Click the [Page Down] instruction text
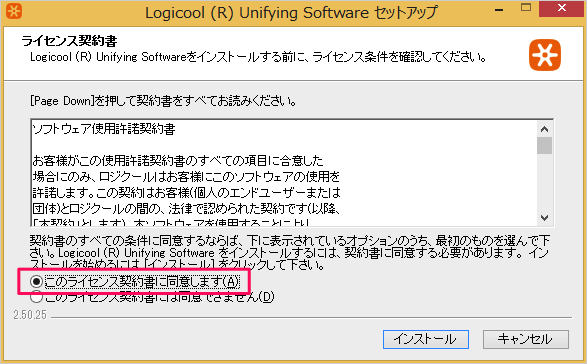 163,101
